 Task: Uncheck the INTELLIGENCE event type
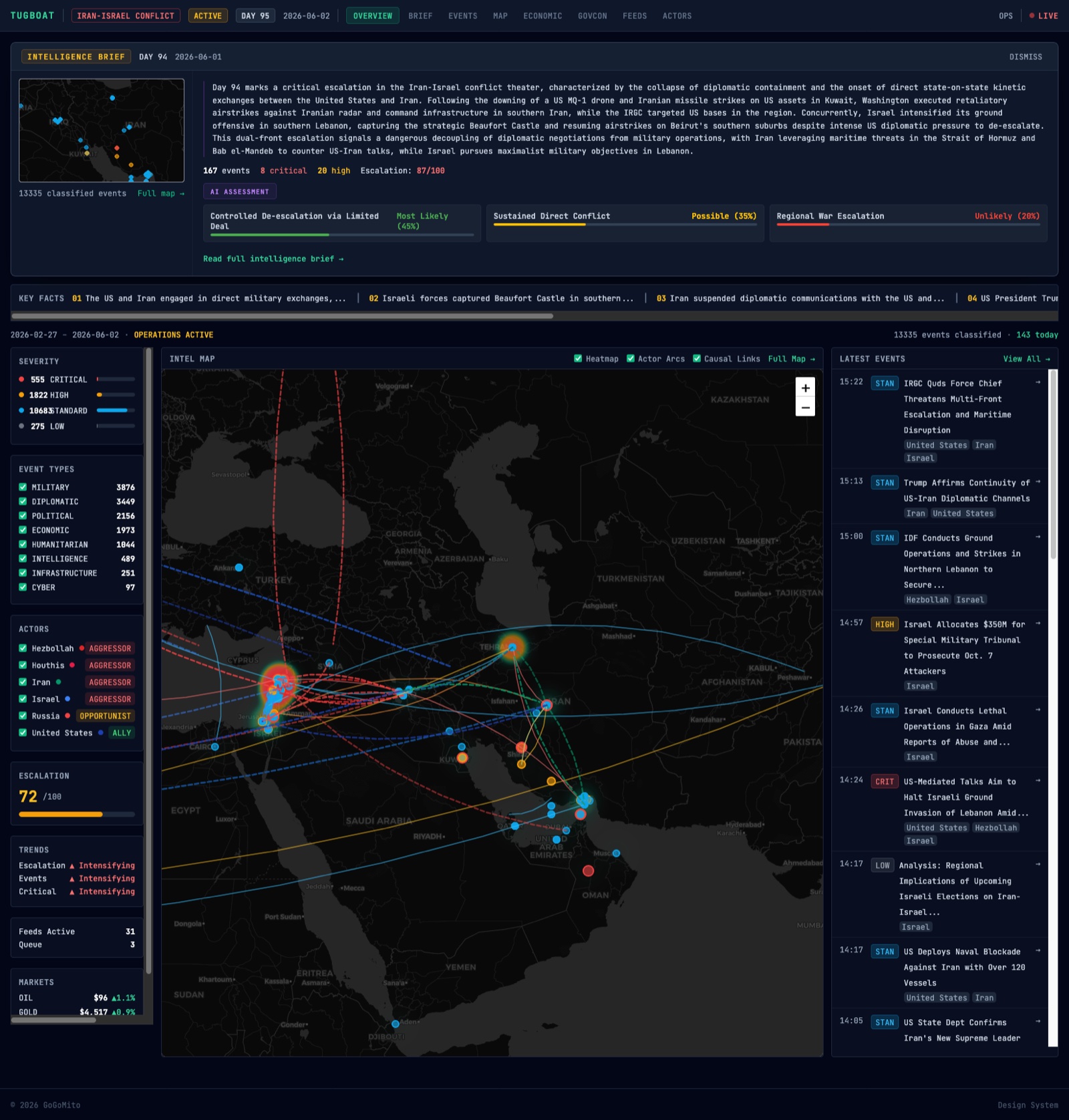coord(23,559)
